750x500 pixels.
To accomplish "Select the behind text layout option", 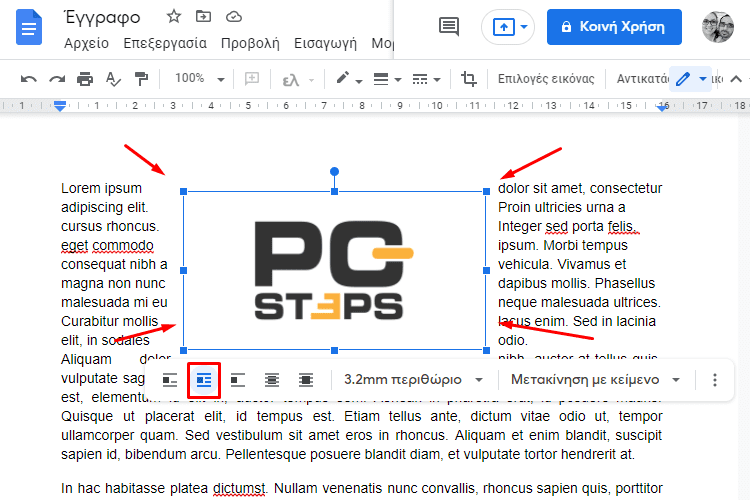I will point(272,380).
